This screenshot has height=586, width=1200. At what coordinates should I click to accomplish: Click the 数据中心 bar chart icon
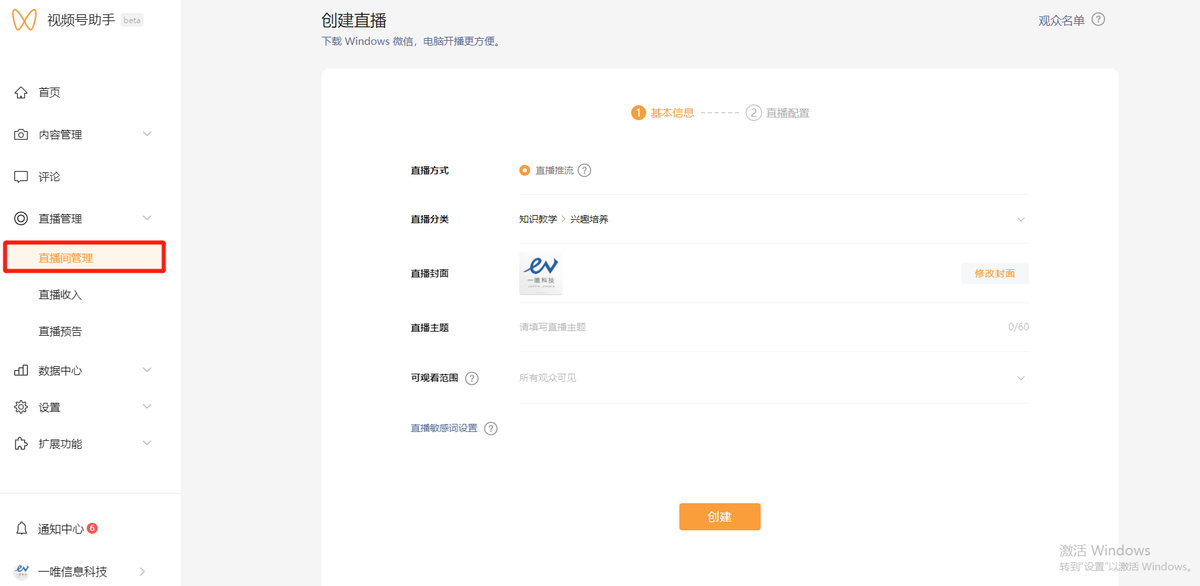(x=21, y=371)
